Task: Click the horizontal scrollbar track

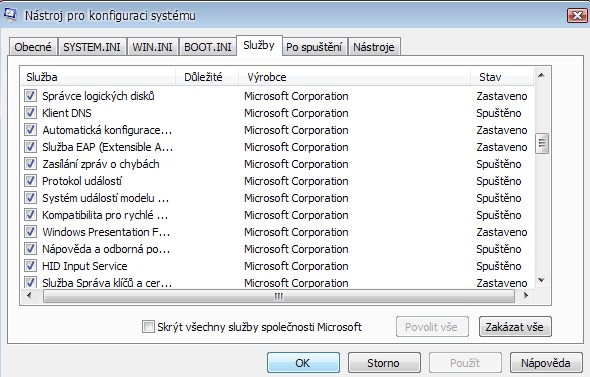Action: pos(278,296)
